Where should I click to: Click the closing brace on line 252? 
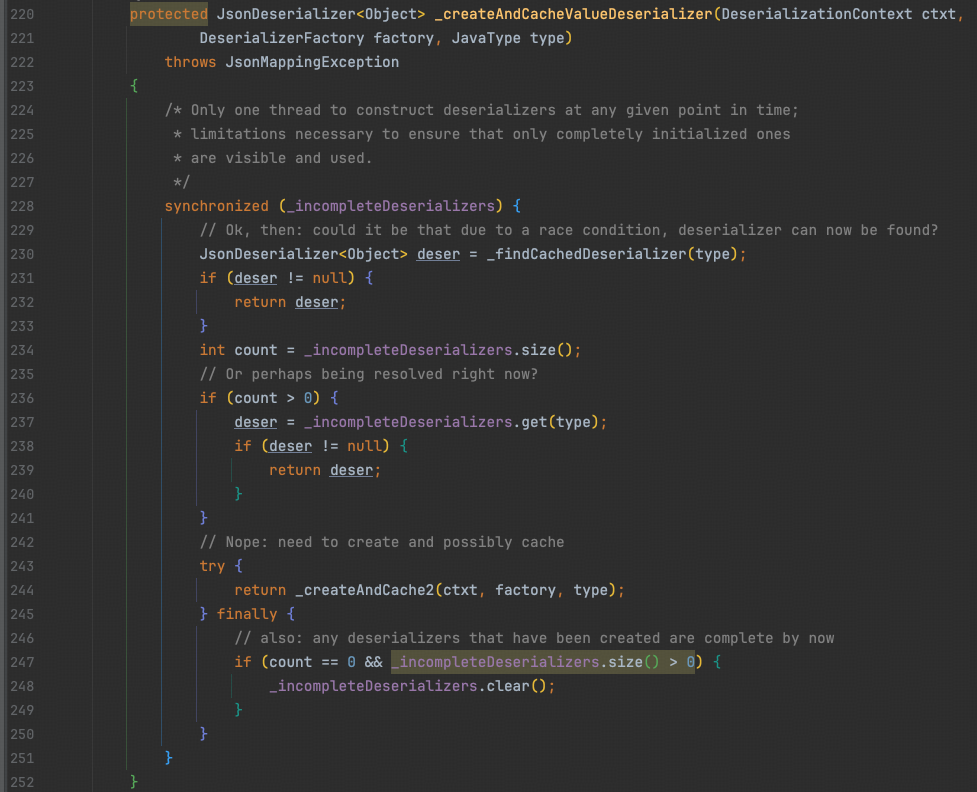tap(134, 782)
